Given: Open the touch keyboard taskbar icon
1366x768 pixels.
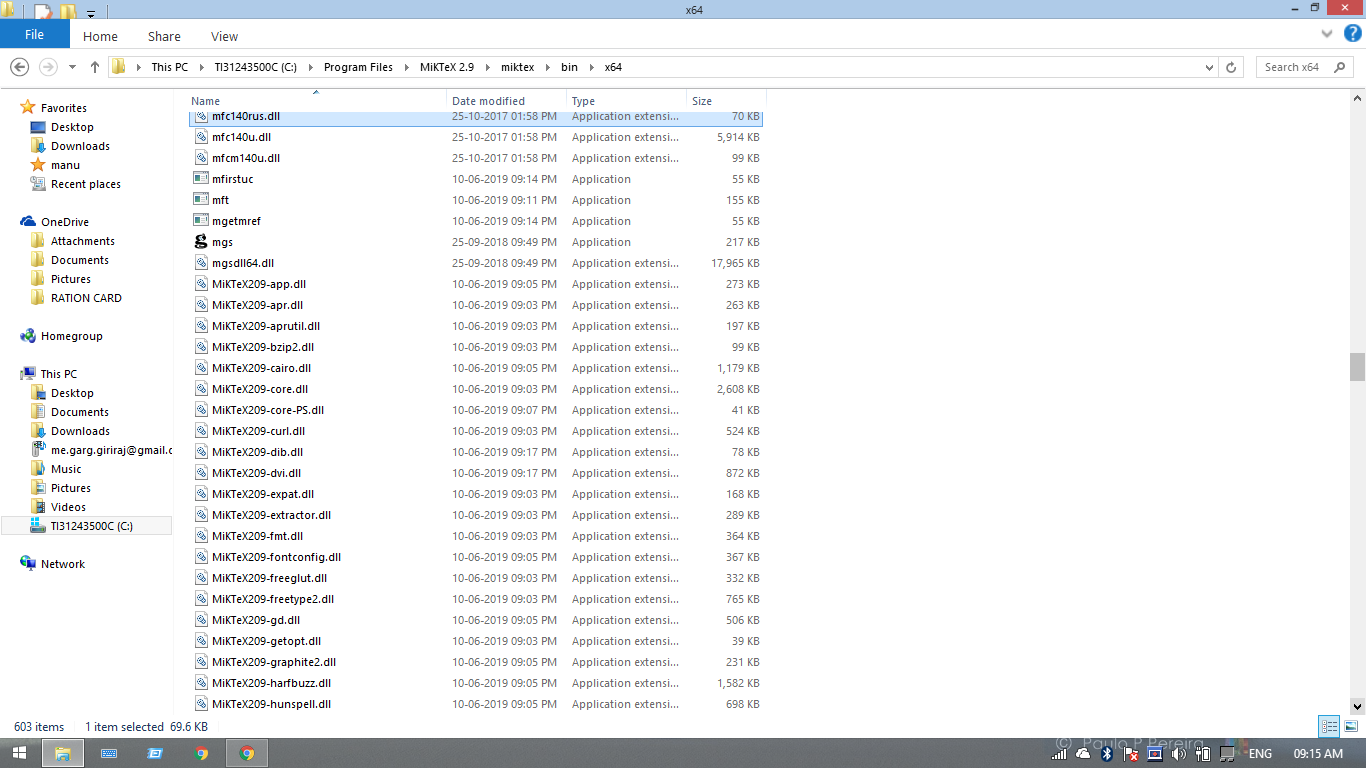Looking at the screenshot, I should [x=109, y=753].
